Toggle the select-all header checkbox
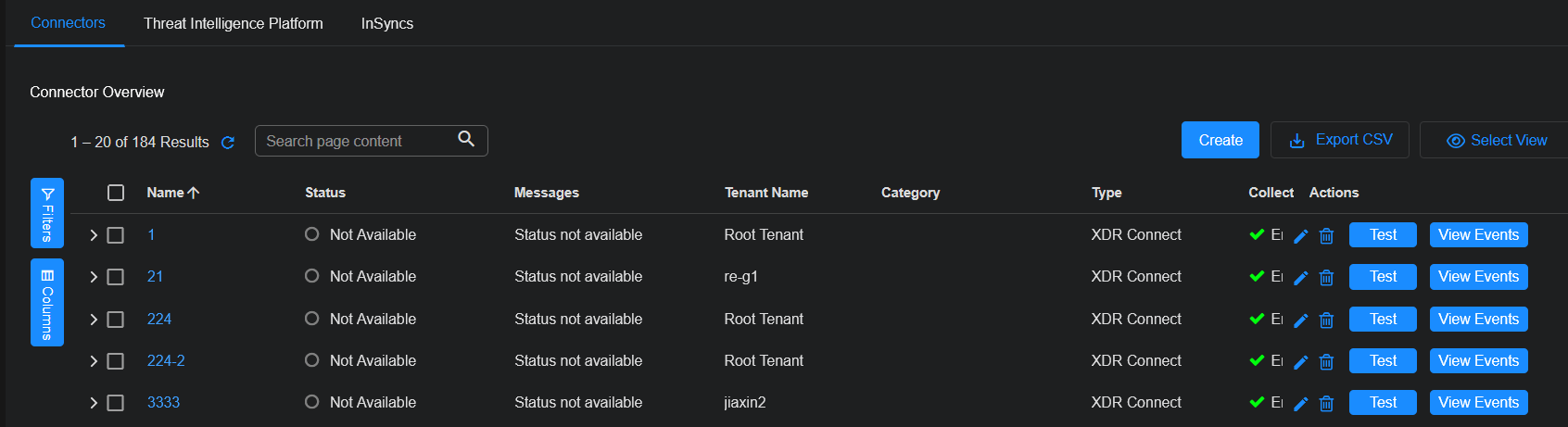 point(116,193)
